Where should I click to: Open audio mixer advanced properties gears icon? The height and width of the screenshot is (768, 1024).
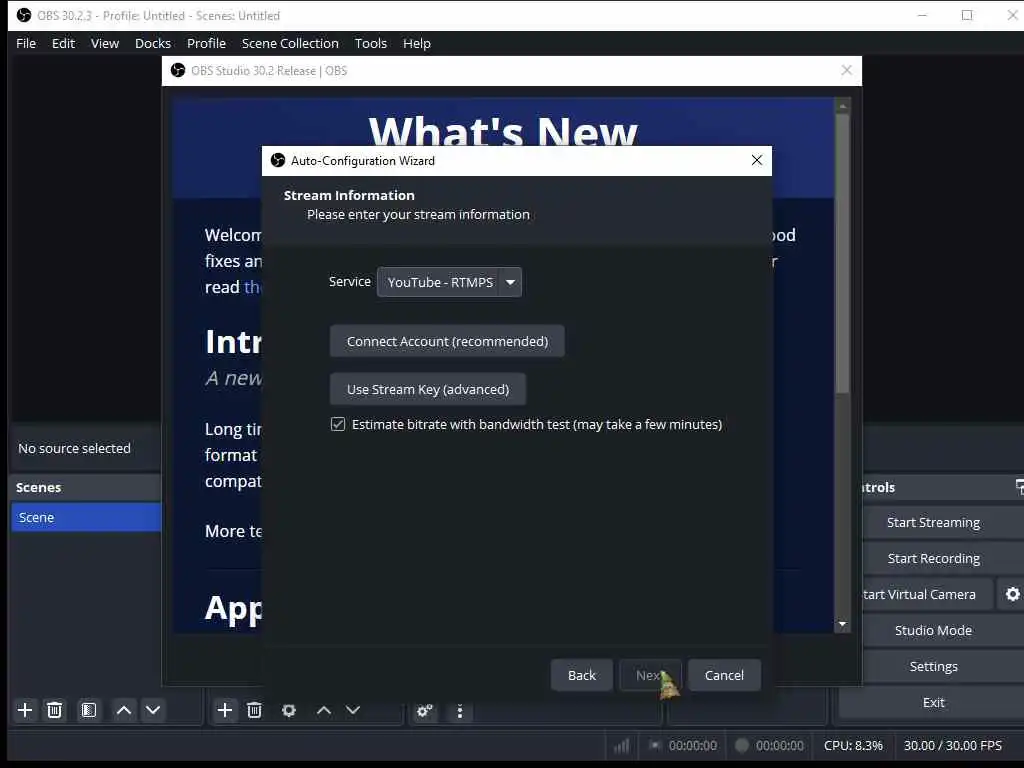[x=424, y=711]
